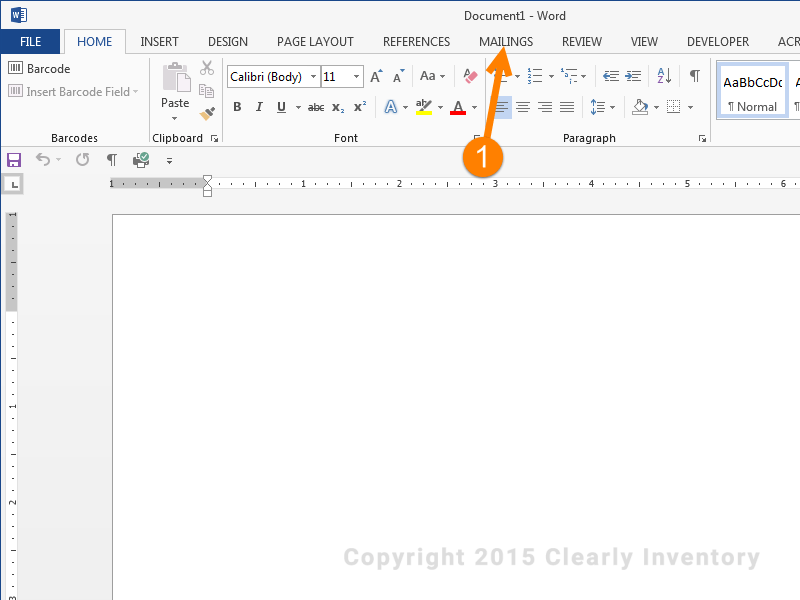Apply the red font color

coord(458,107)
